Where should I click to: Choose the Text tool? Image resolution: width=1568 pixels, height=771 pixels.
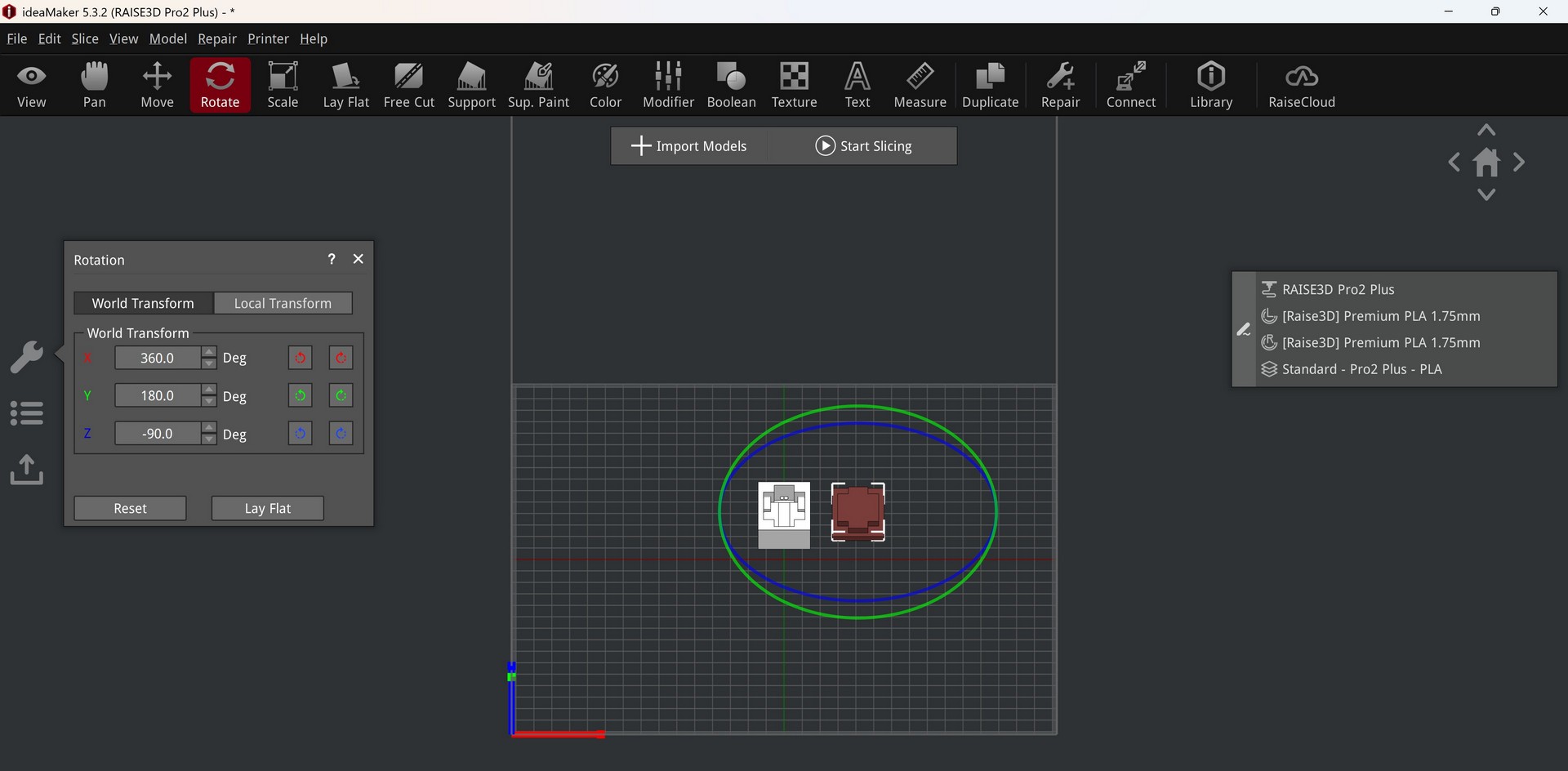857,85
